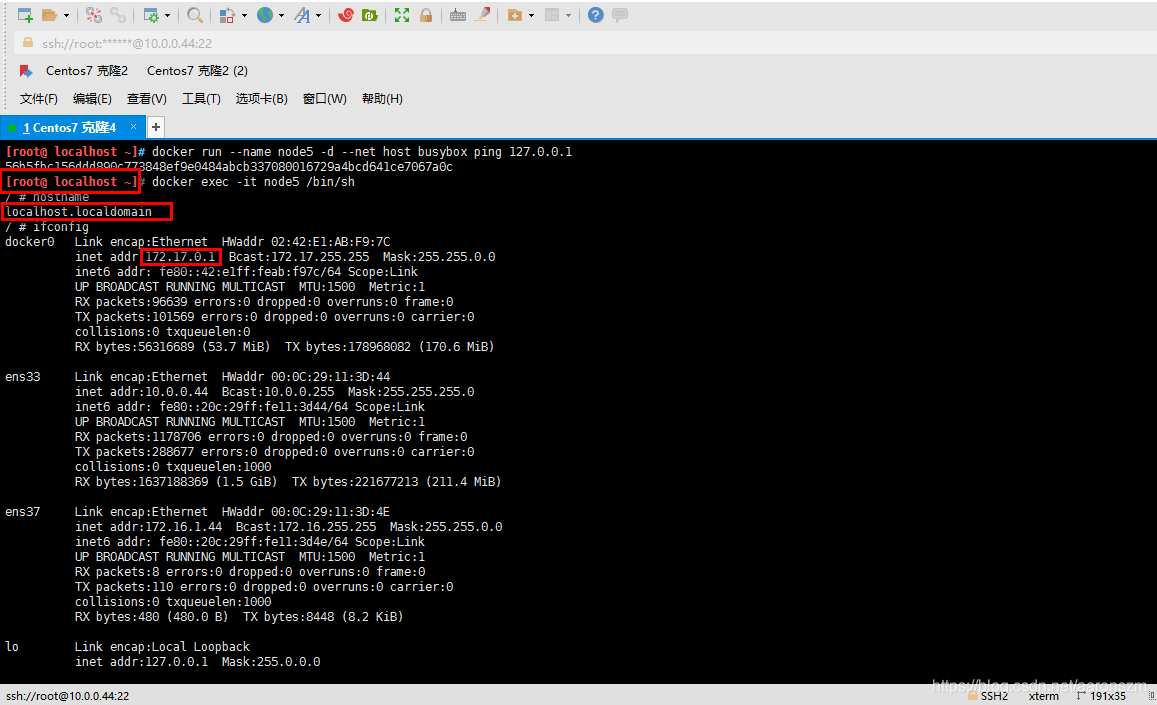Click the green Xmanager icon
Screen dimensions: 1157x705
click(x=370, y=15)
